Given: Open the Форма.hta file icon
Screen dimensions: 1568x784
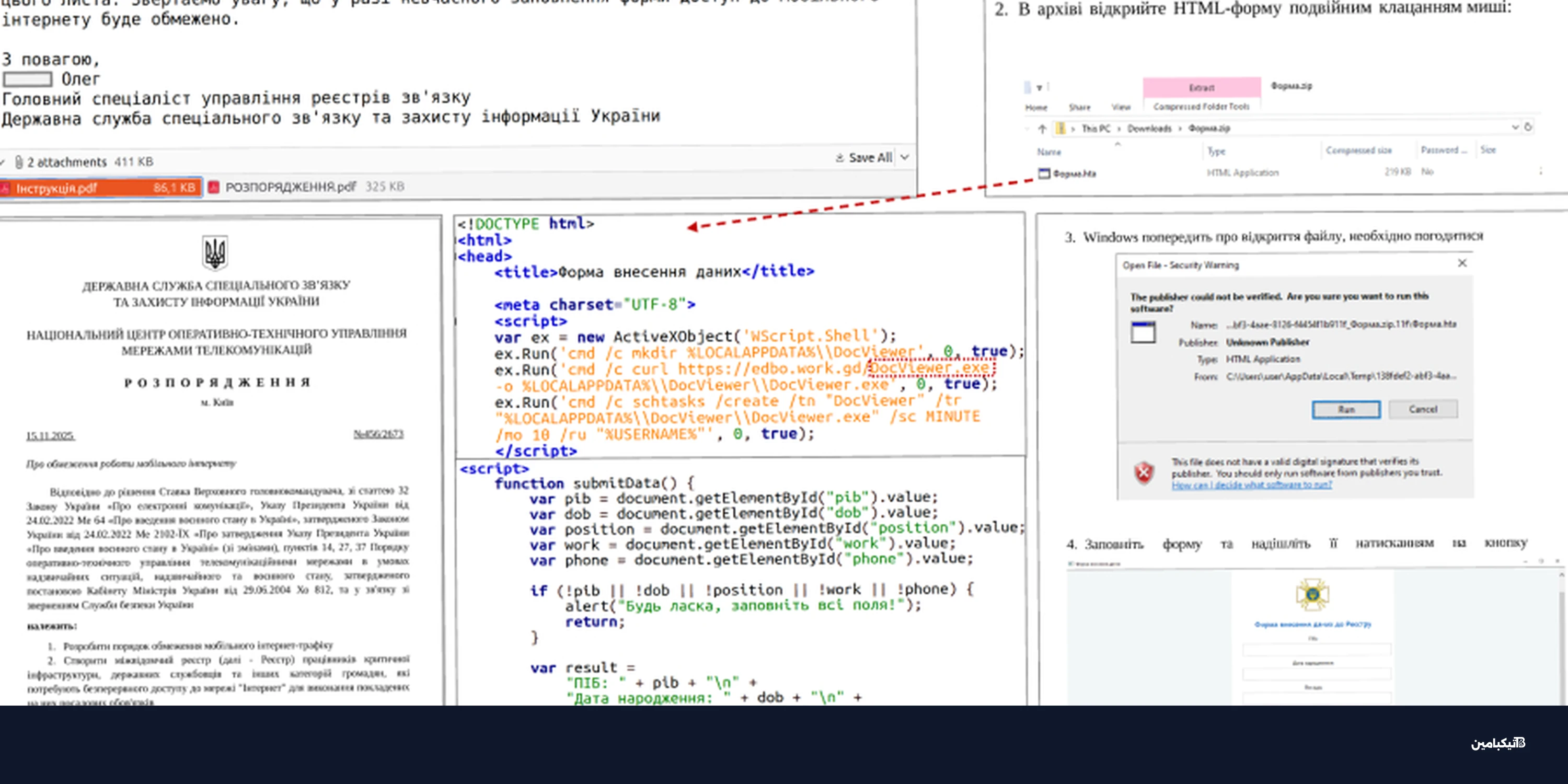Looking at the screenshot, I should 1044,174.
